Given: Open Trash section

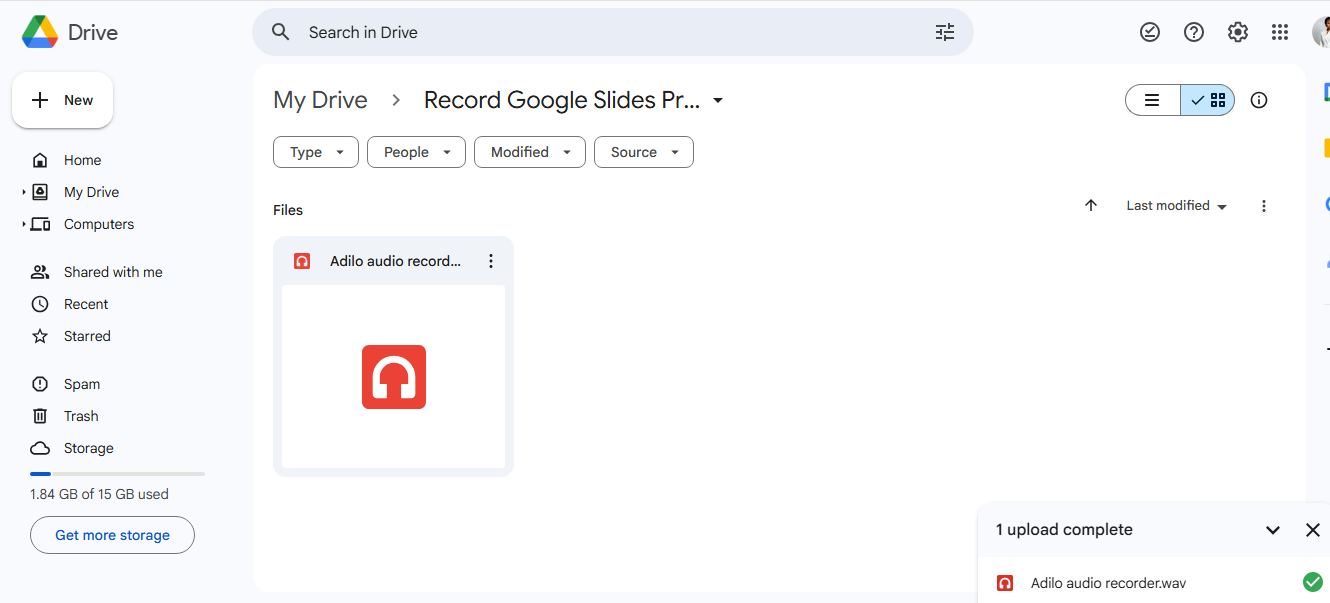Looking at the screenshot, I should (81, 416).
